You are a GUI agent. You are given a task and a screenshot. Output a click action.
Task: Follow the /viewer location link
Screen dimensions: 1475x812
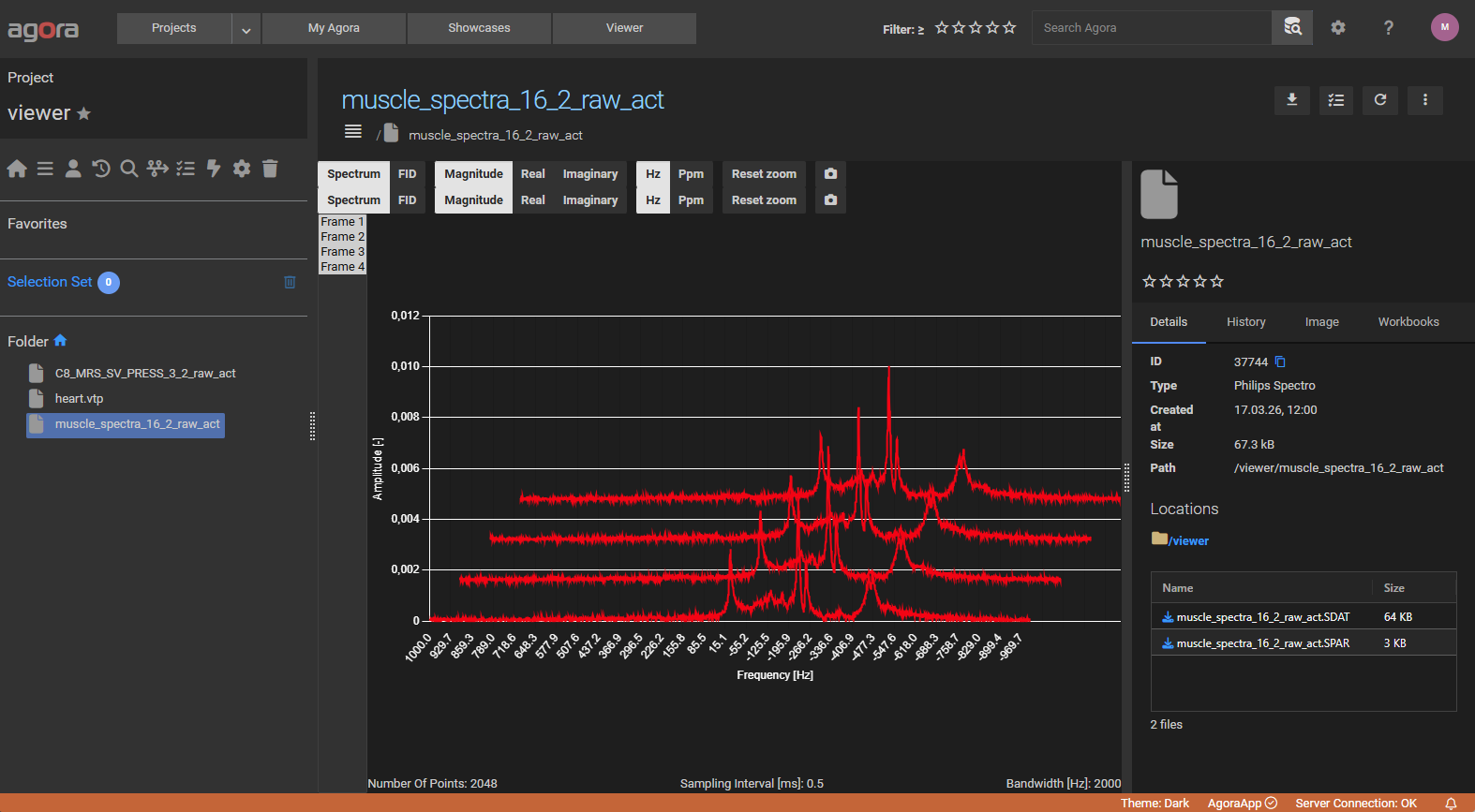(x=1188, y=540)
